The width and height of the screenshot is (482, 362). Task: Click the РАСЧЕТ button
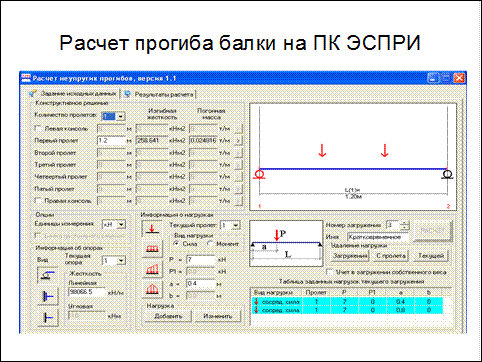pos(433,230)
